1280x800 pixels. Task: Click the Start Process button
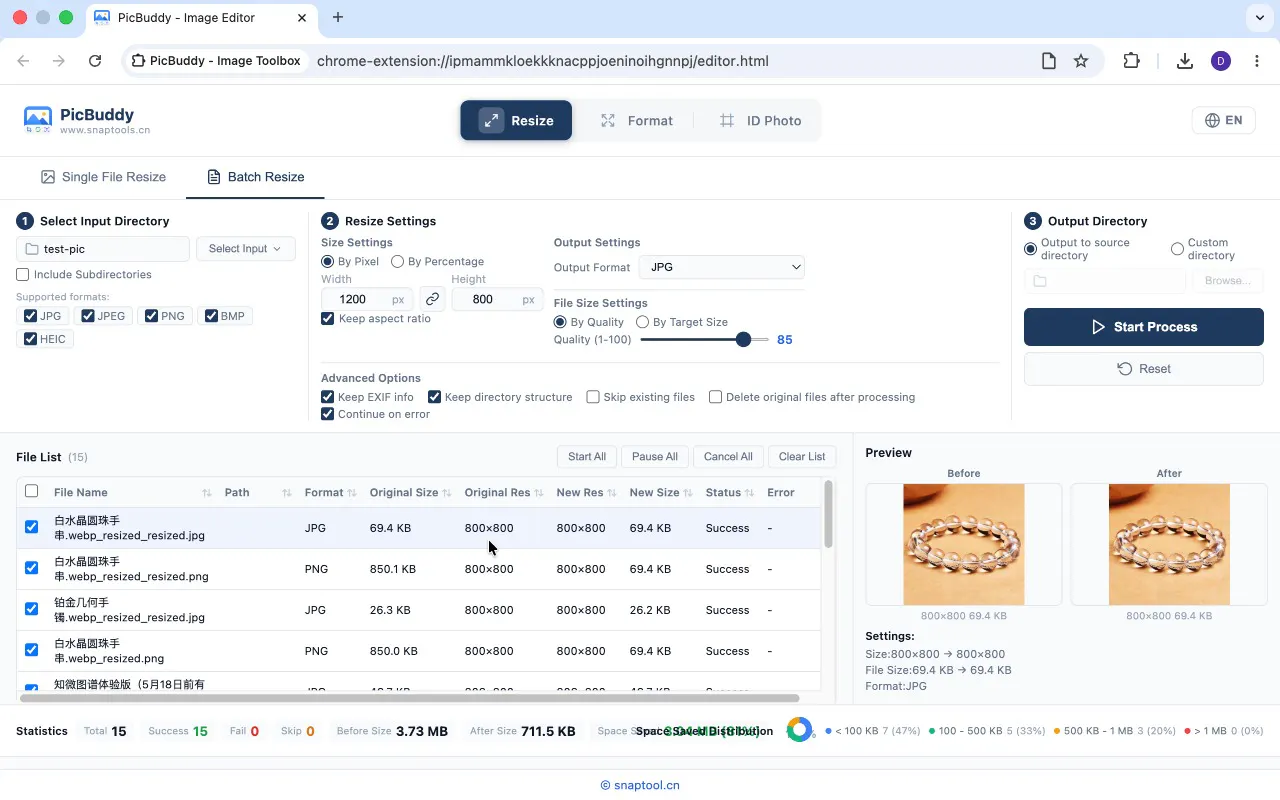point(1144,327)
